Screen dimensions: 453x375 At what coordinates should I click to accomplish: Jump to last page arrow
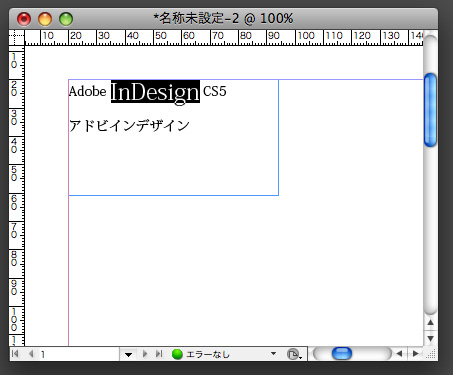click(159, 354)
